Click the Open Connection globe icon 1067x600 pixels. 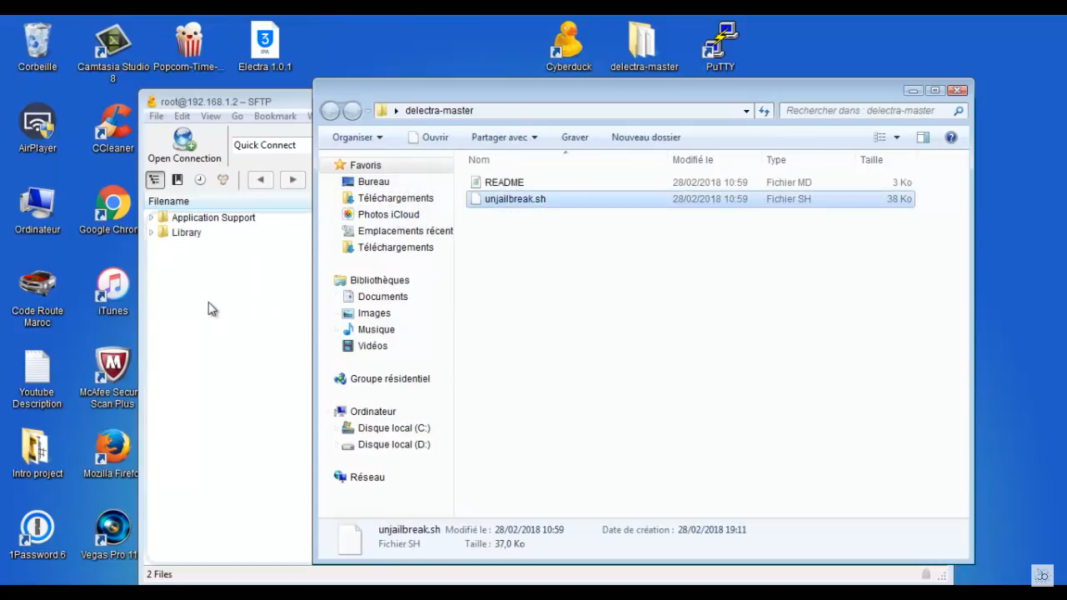(x=184, y=139)
